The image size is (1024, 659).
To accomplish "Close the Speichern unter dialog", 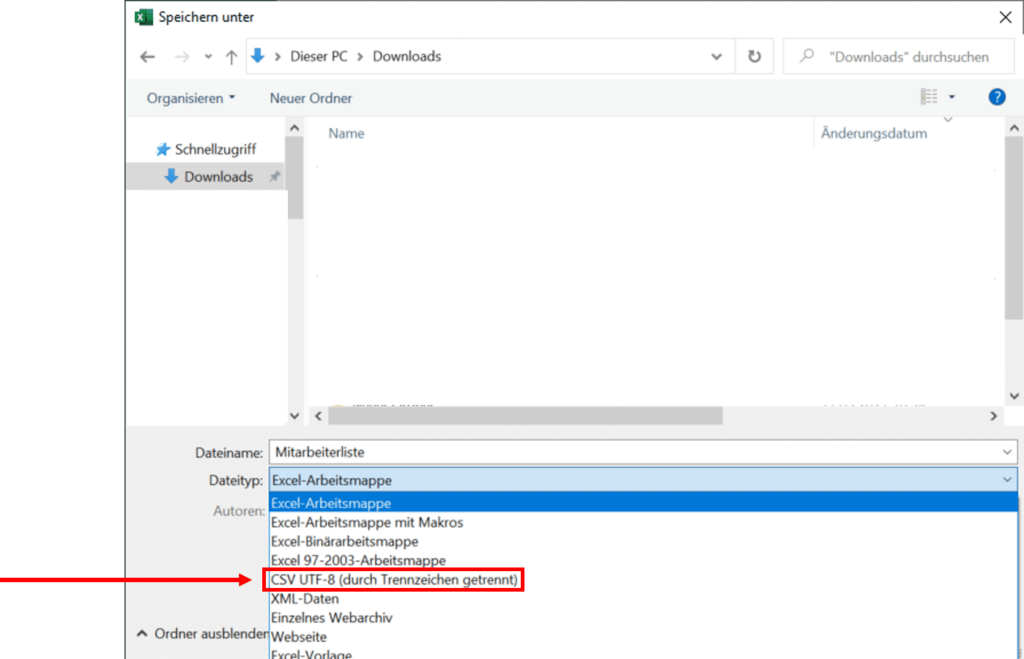I will click(1005, 17).
